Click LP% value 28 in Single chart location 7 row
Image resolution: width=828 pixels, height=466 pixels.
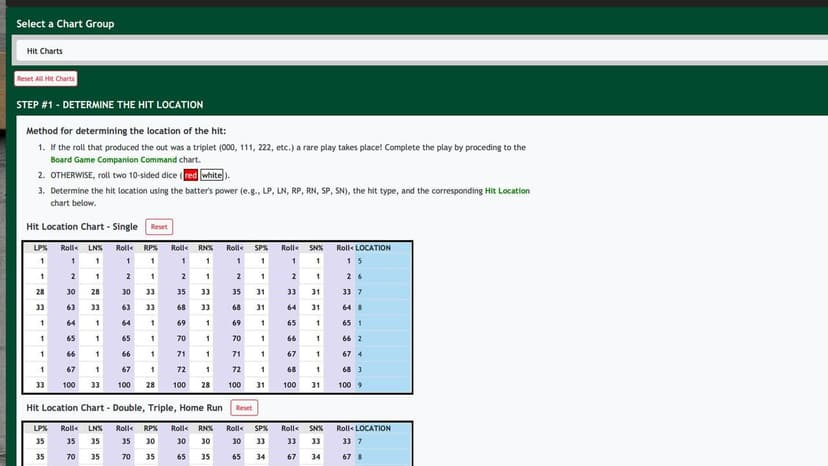(x=40, y=292)
